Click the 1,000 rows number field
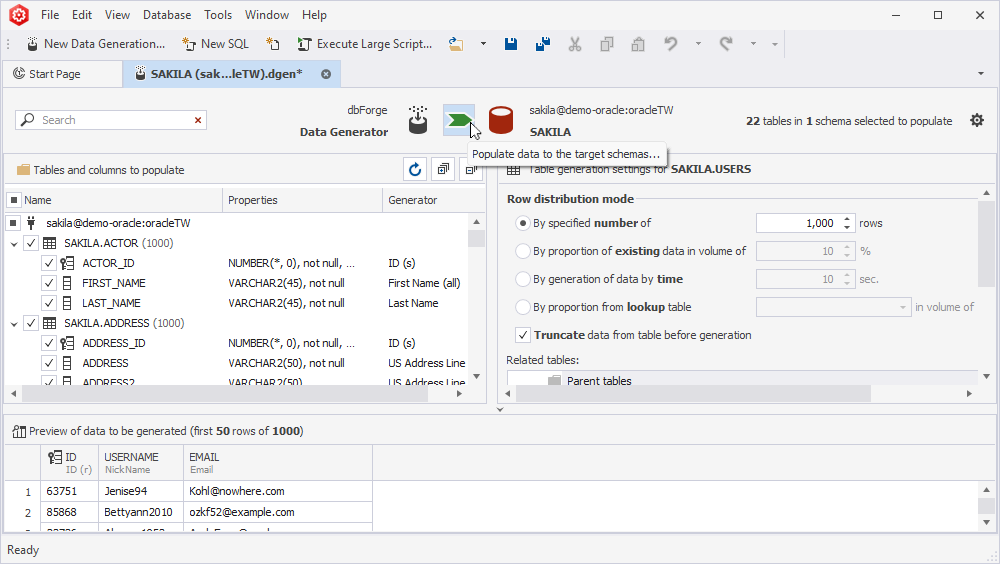 [798, 223]
